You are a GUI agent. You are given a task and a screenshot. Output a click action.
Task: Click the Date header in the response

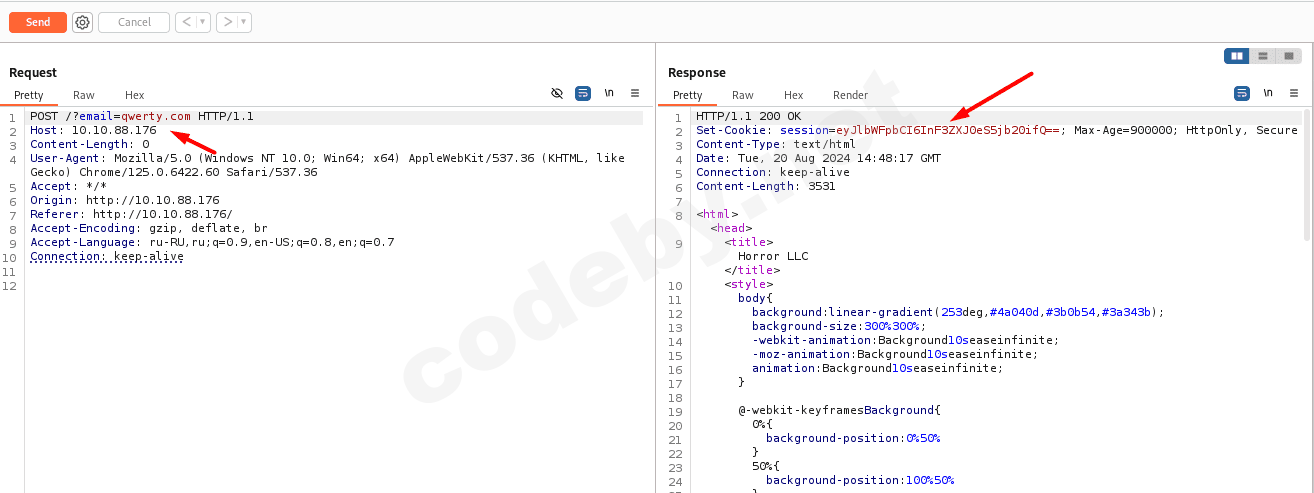(x=818, y=158)
